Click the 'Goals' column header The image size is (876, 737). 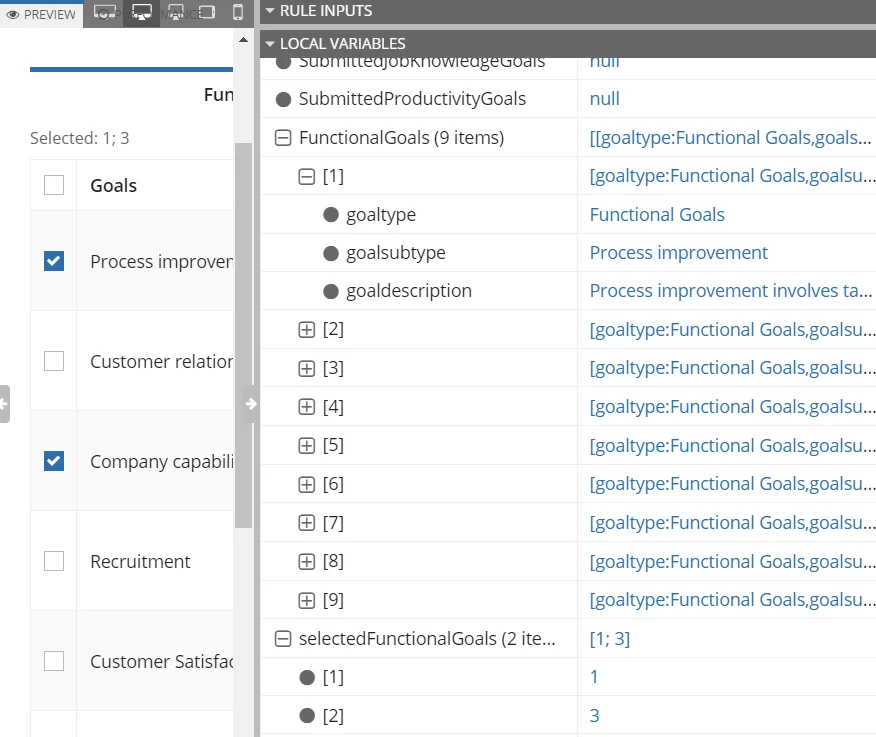tap(113, 186)
